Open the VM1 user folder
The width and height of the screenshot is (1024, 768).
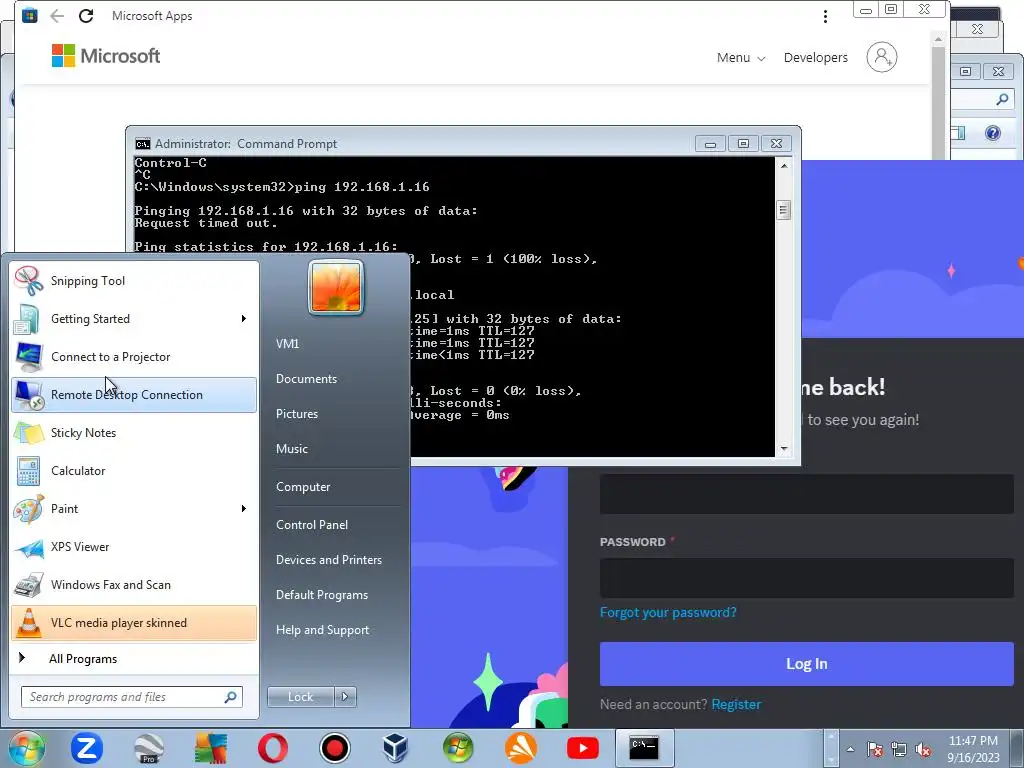(287, 344)
